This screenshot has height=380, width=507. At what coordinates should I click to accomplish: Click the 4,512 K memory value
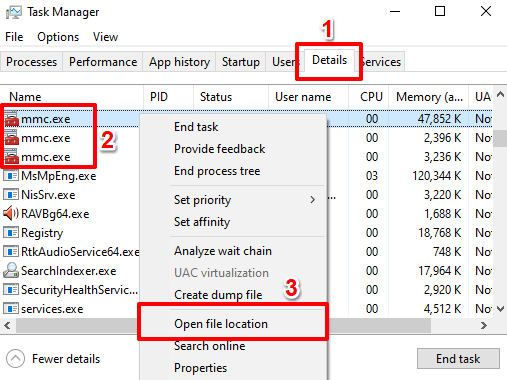click(442, 309)
